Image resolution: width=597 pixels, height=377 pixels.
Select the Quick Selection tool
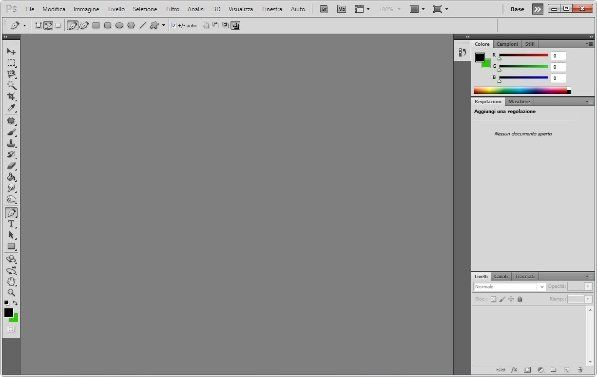pos(11,86)
